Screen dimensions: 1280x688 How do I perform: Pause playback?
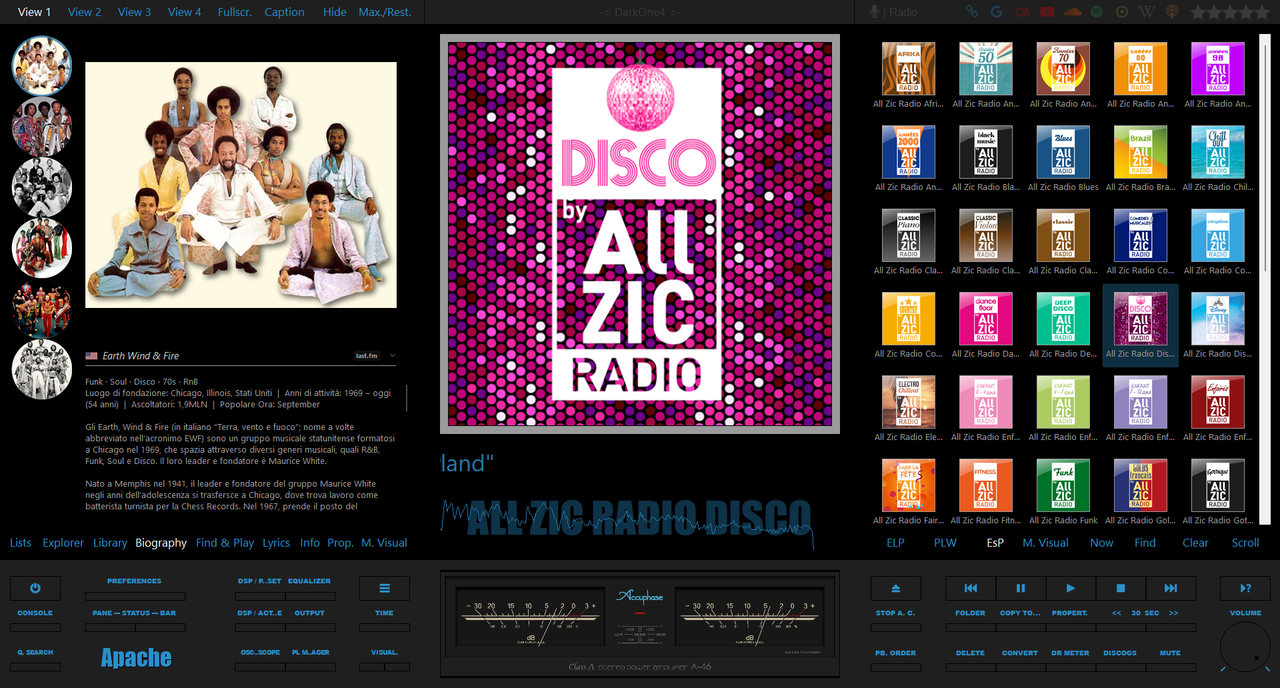click(x=1021, y=588)
